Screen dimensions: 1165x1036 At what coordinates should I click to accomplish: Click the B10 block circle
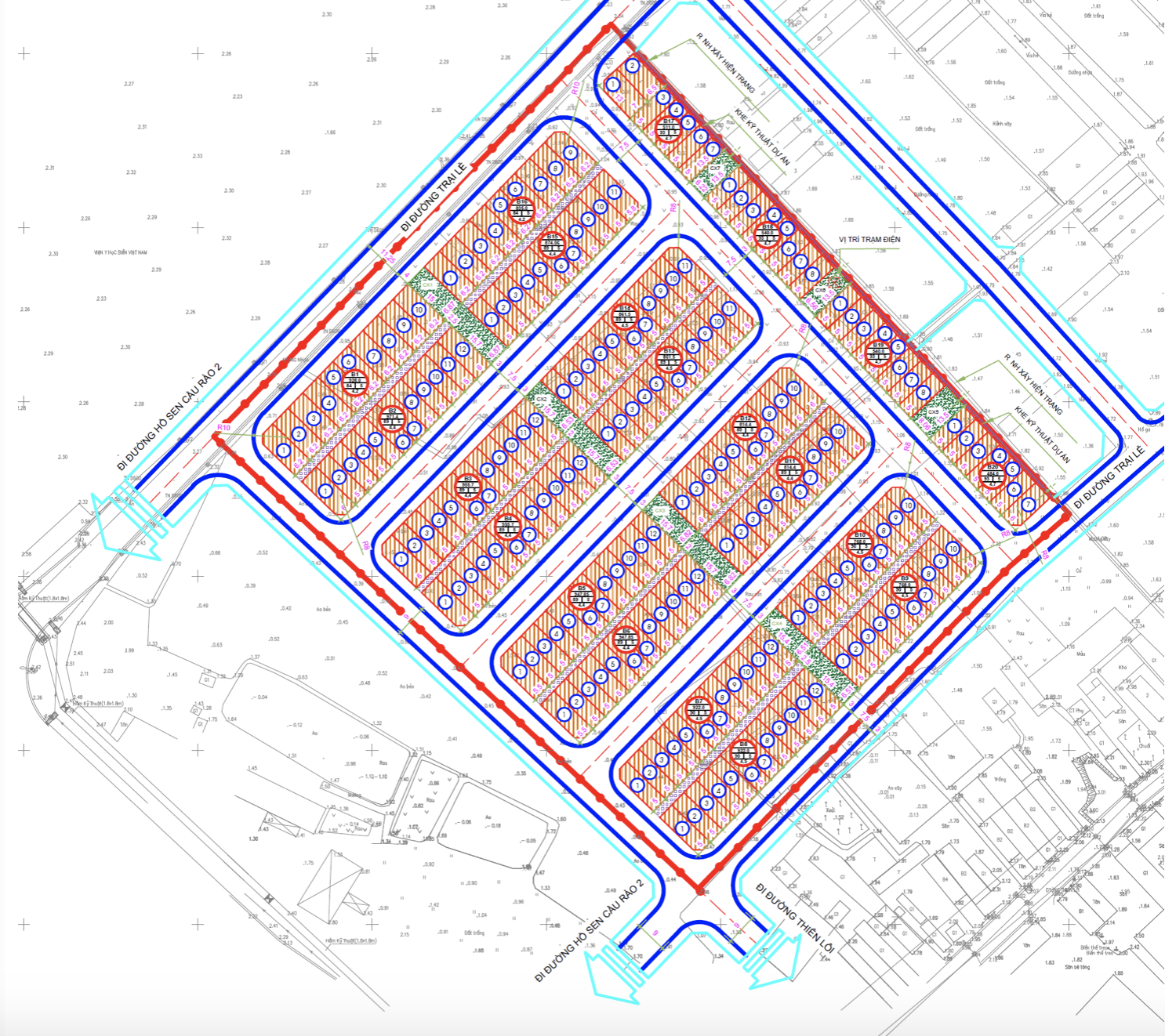point(860,542)
